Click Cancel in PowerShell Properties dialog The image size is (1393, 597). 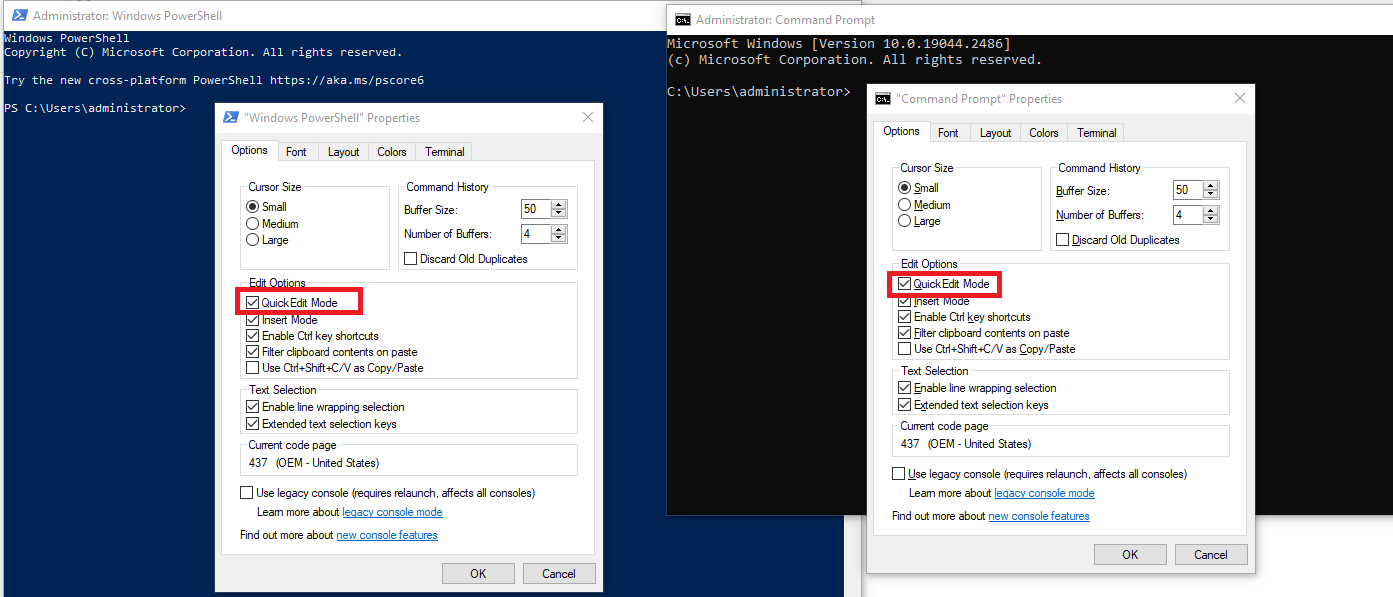point(559,574)
